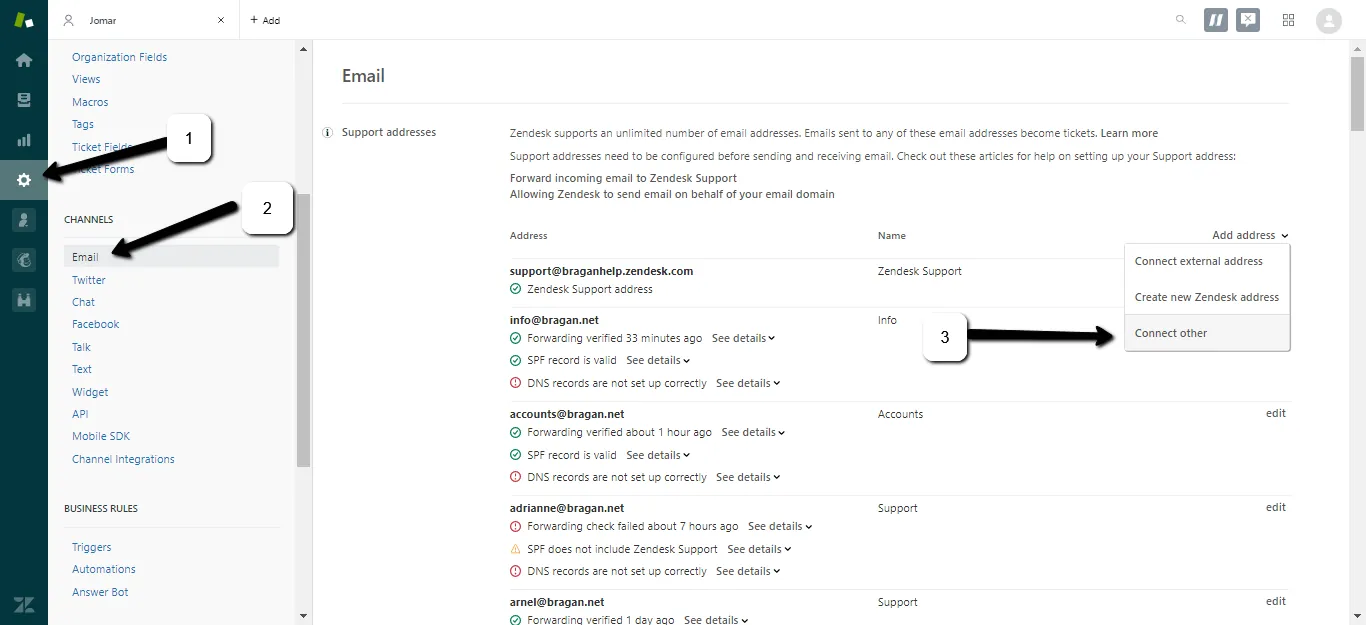Open Answer Bot under Business Rules
Screen dimensions: 1366x625
point(100,593)
